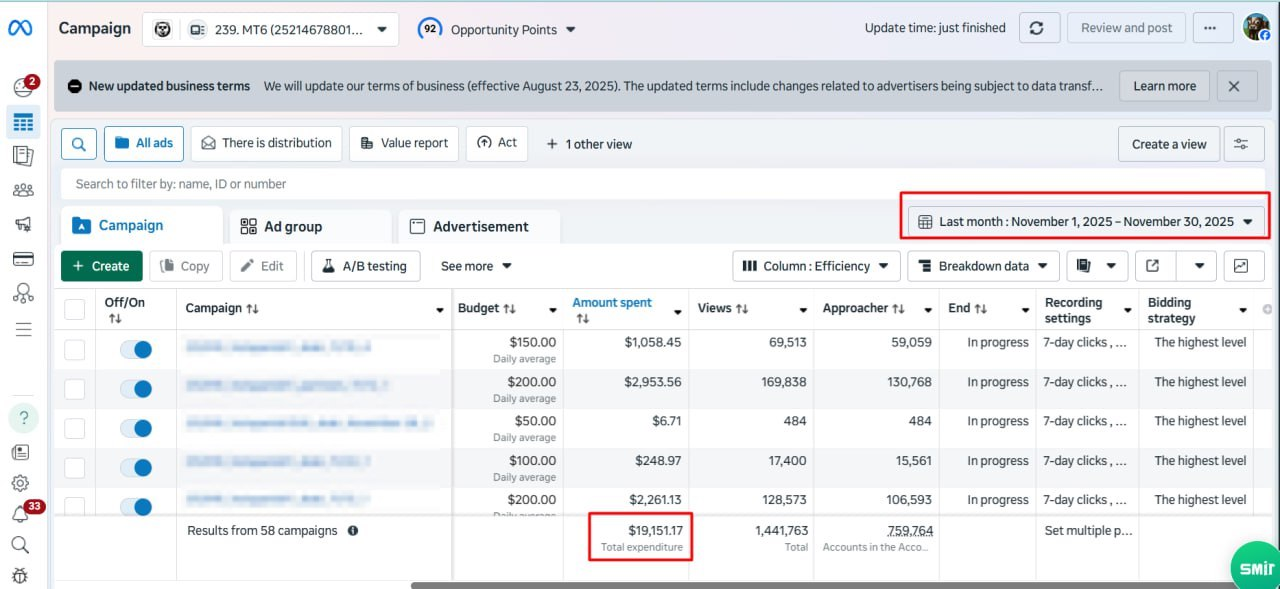Switch to the Ad group tab
Viewport: 1280px width, 589px height.
point(310,227)
